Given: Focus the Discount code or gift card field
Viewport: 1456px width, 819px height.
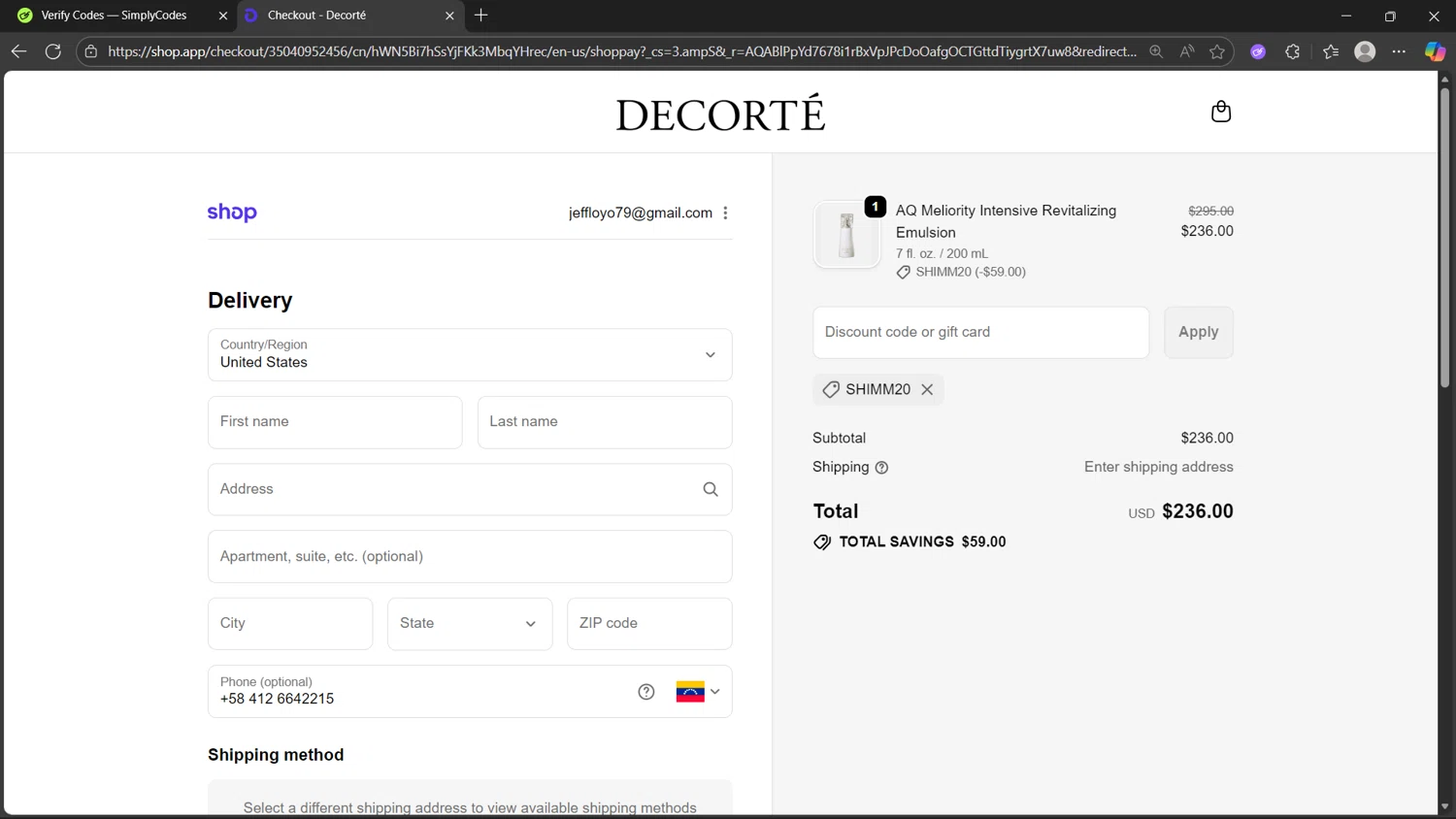Looking at the screenshot, I should point(980,332).
